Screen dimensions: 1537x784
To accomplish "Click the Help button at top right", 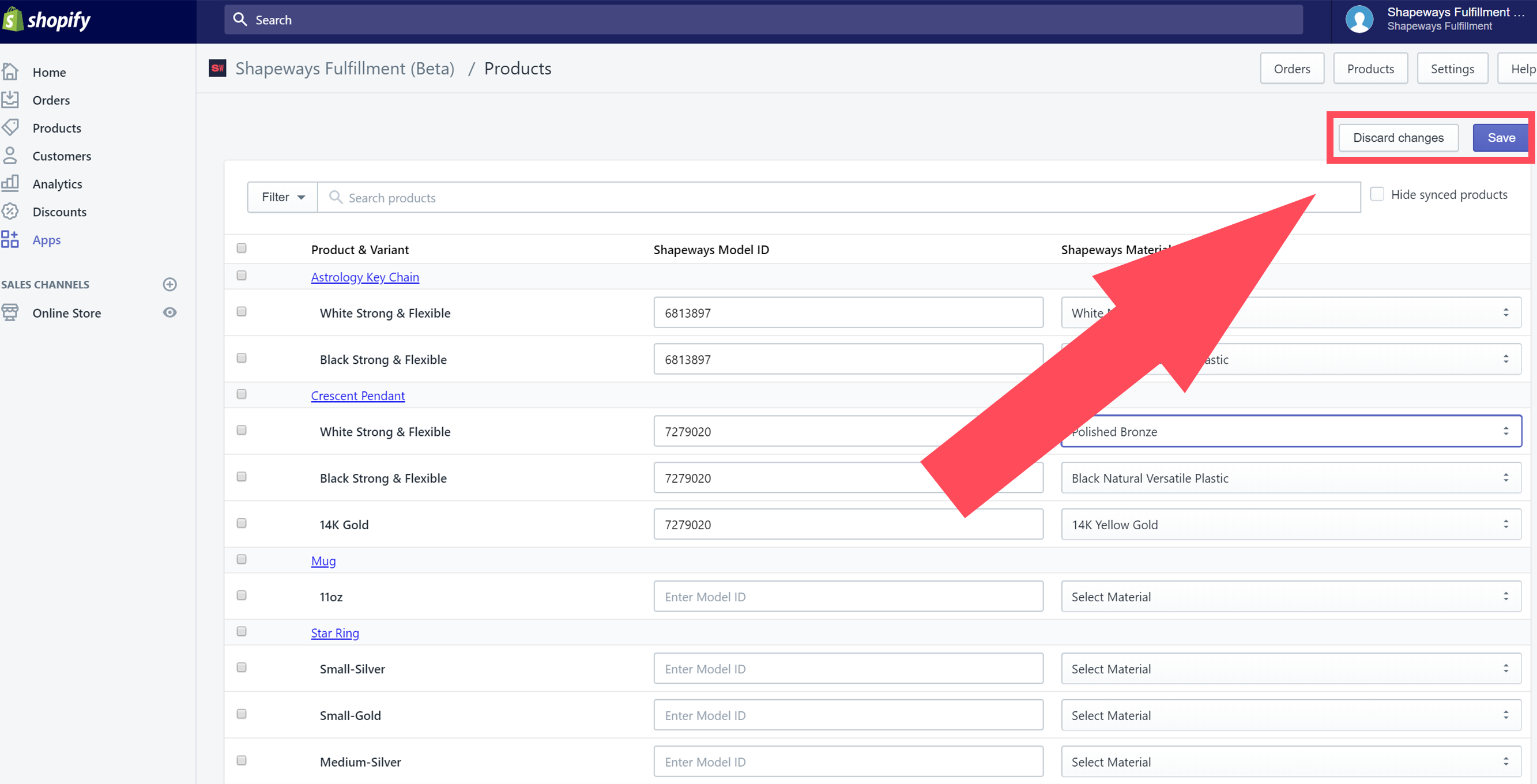I will [x=1519, y=69].
